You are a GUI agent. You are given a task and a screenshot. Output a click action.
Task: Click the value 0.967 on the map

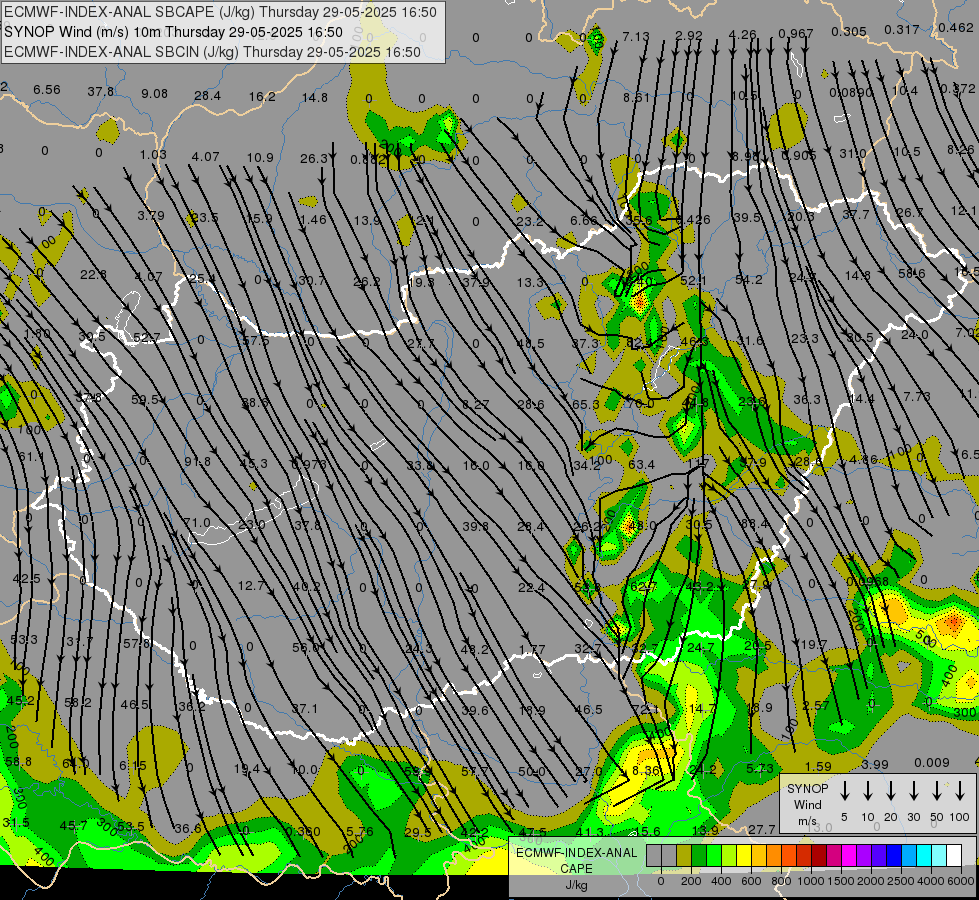pos(795,33)
